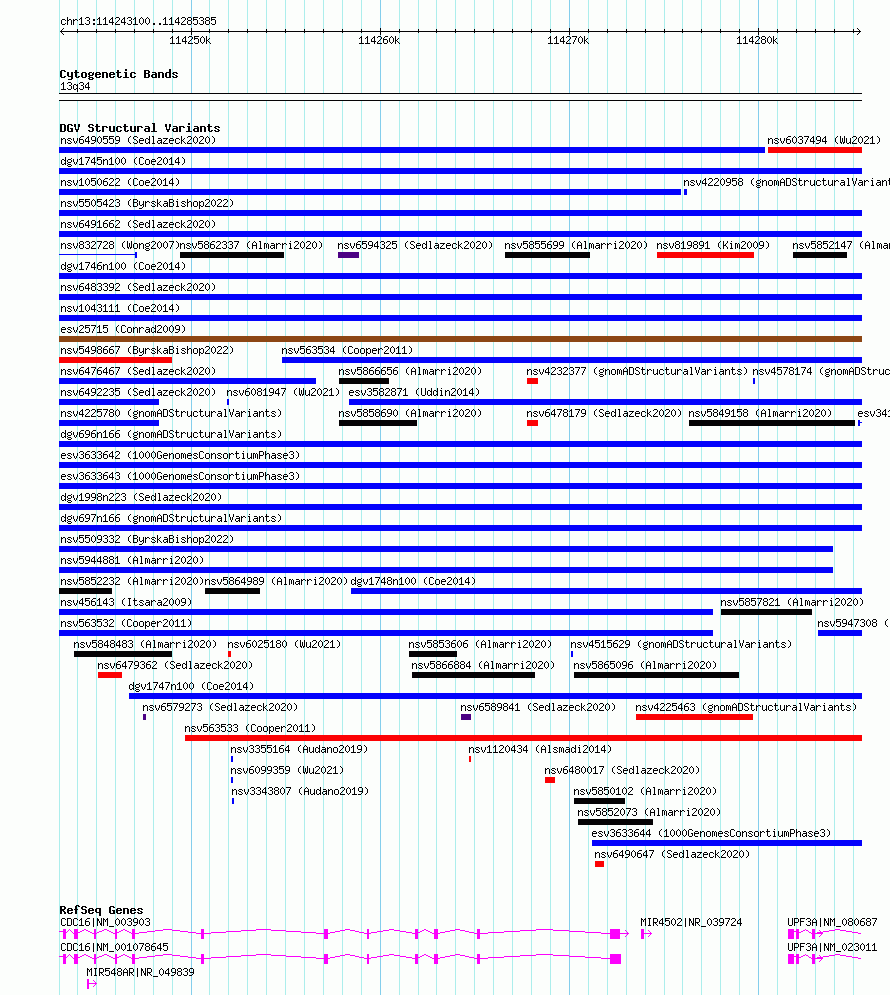This screenshot has height=995, width=890.
Task: Open the nsv6478179 (Sedlazeck2020) label
Action: click(x=604, y=413)
